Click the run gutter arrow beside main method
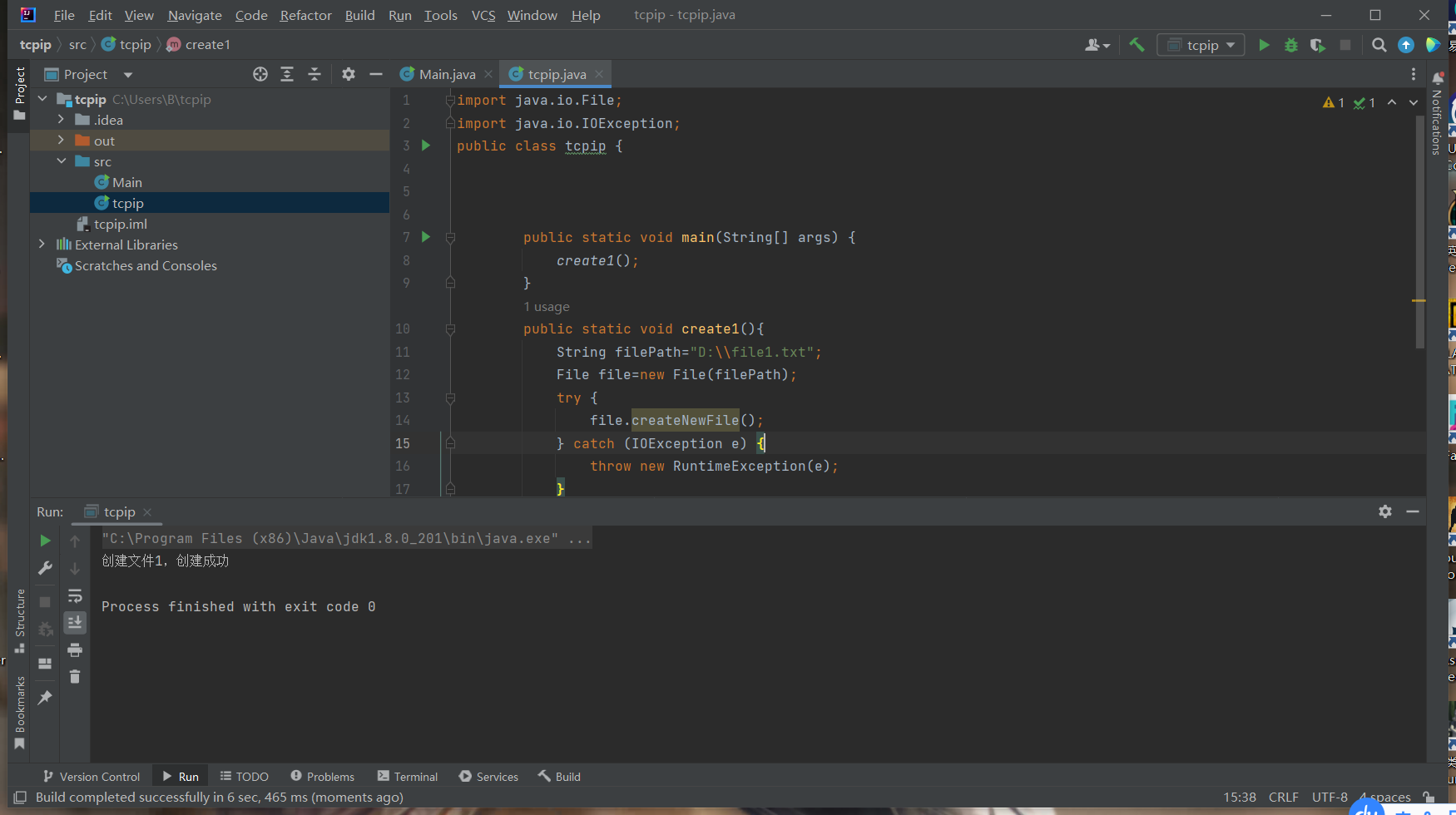This screenshot has height=815, width=1456. pos(426,237)
